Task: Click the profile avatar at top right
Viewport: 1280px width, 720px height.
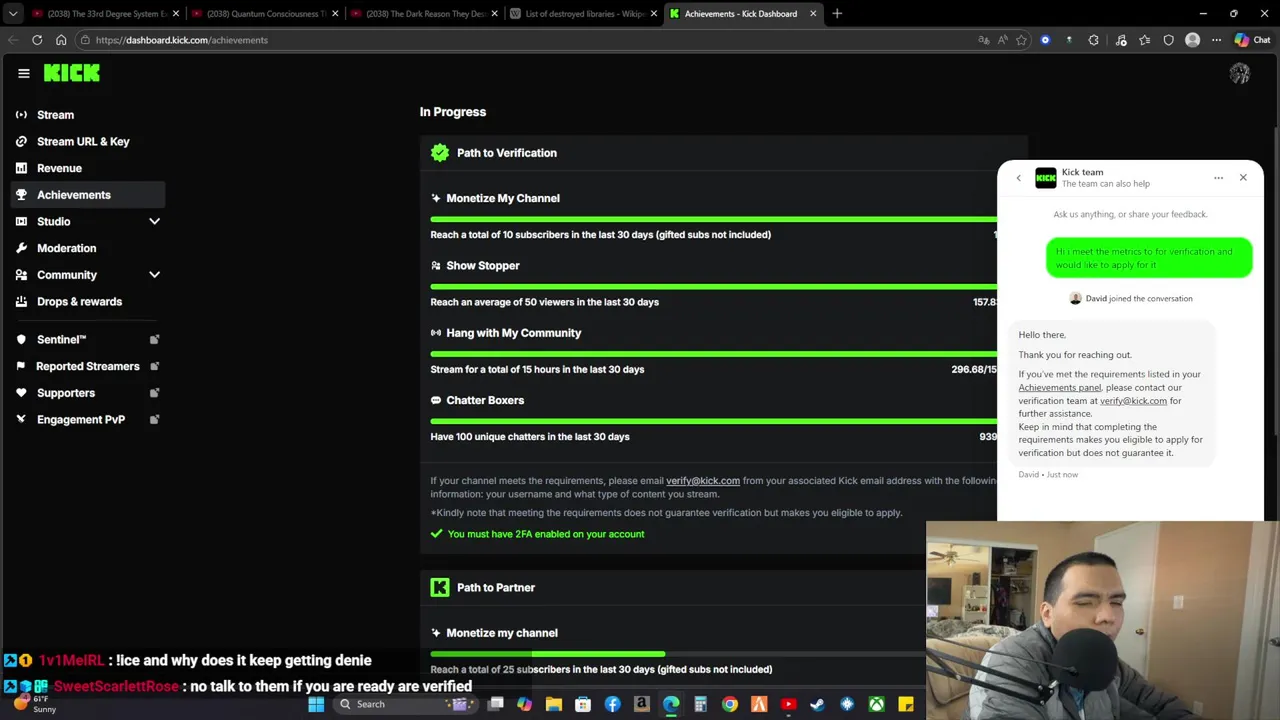Action: 1240,73
